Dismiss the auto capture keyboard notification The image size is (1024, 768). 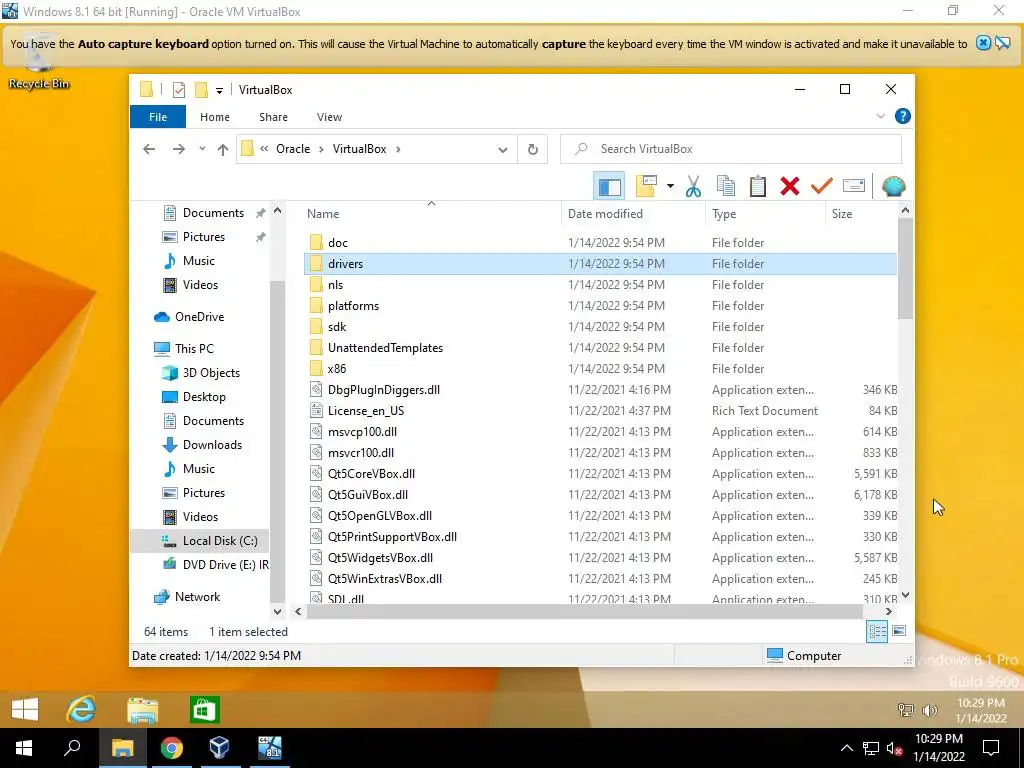point(983,44)
